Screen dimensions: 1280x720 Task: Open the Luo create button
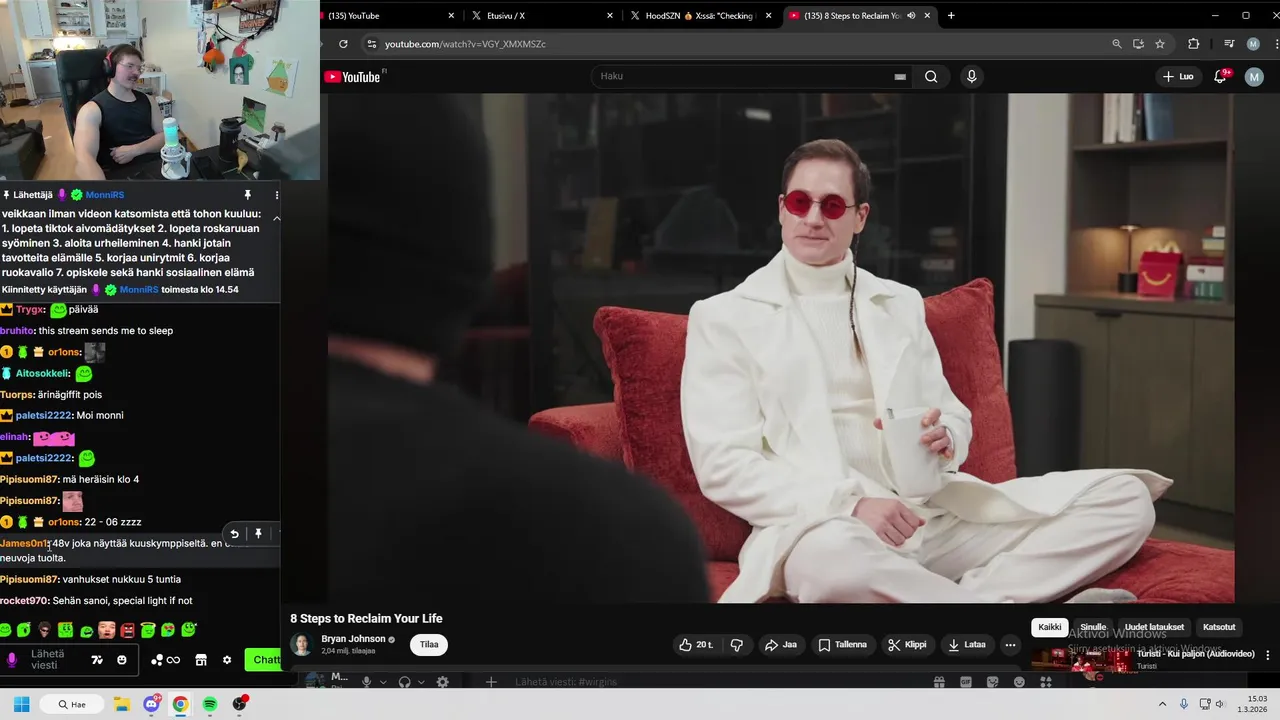click(1178, 77)
